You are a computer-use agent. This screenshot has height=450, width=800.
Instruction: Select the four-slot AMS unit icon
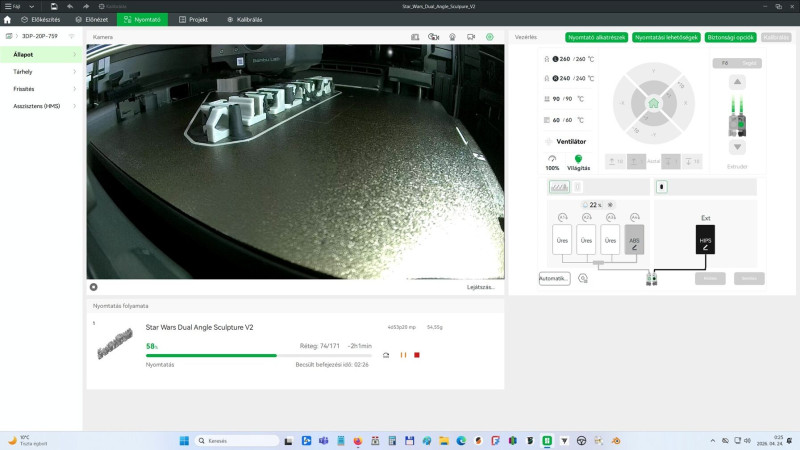[559, 187]
